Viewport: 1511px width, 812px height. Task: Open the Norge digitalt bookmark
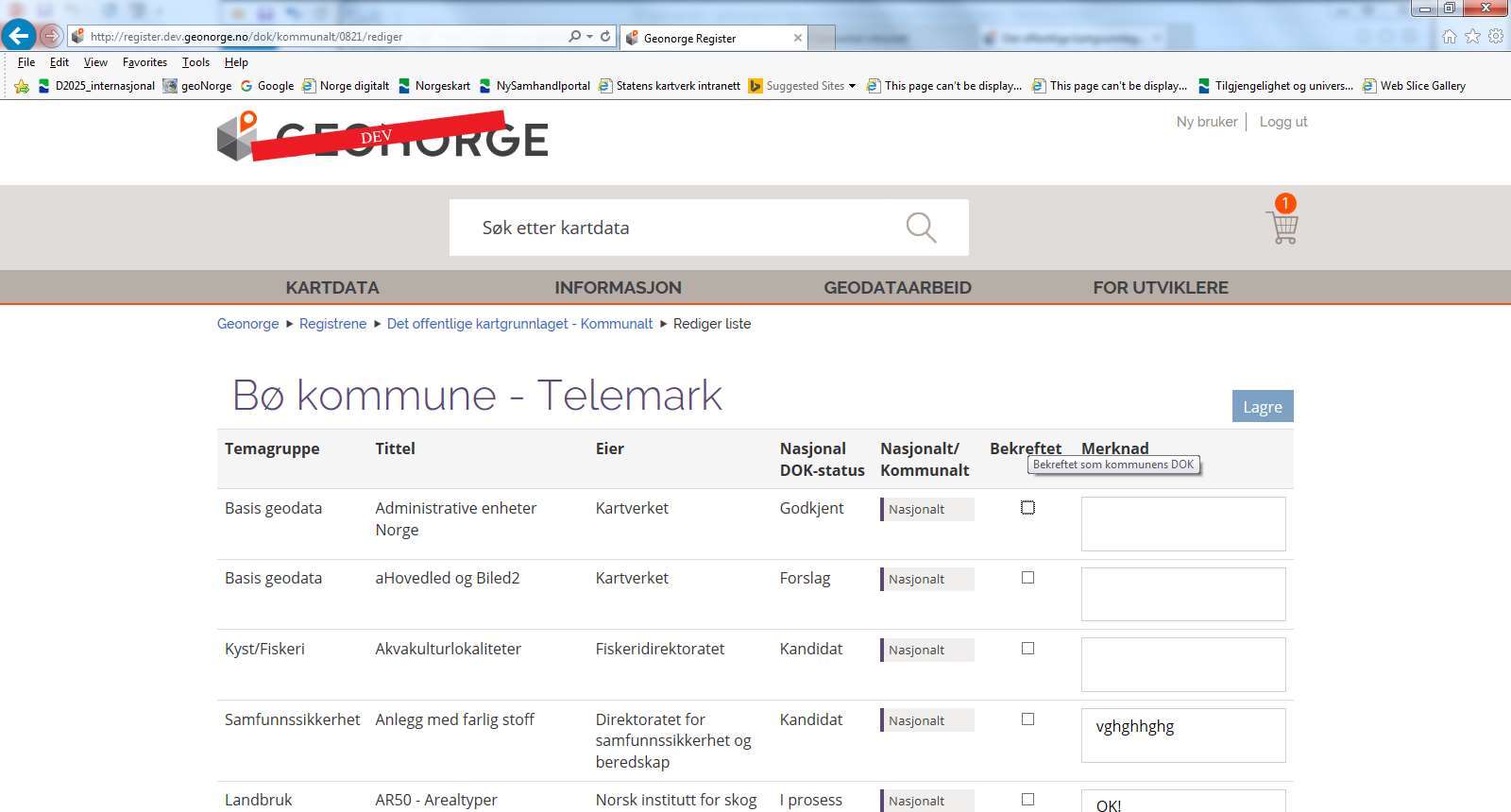coord(346,86)
